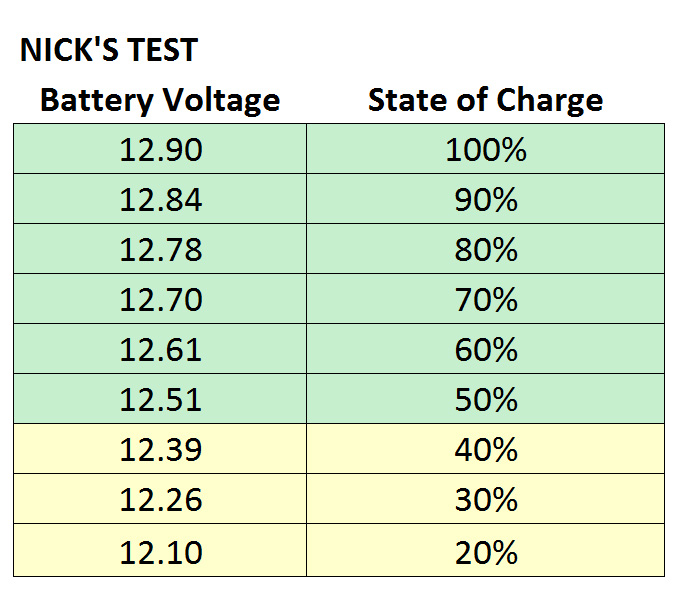Click the 12.61 voltage cell
This screenshot has width=677, height=589.
pos(160,350)
